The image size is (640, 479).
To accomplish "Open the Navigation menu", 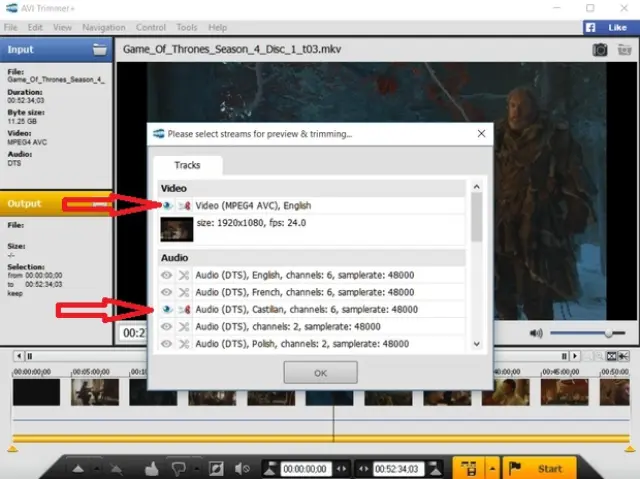I will tap(103, 27).
